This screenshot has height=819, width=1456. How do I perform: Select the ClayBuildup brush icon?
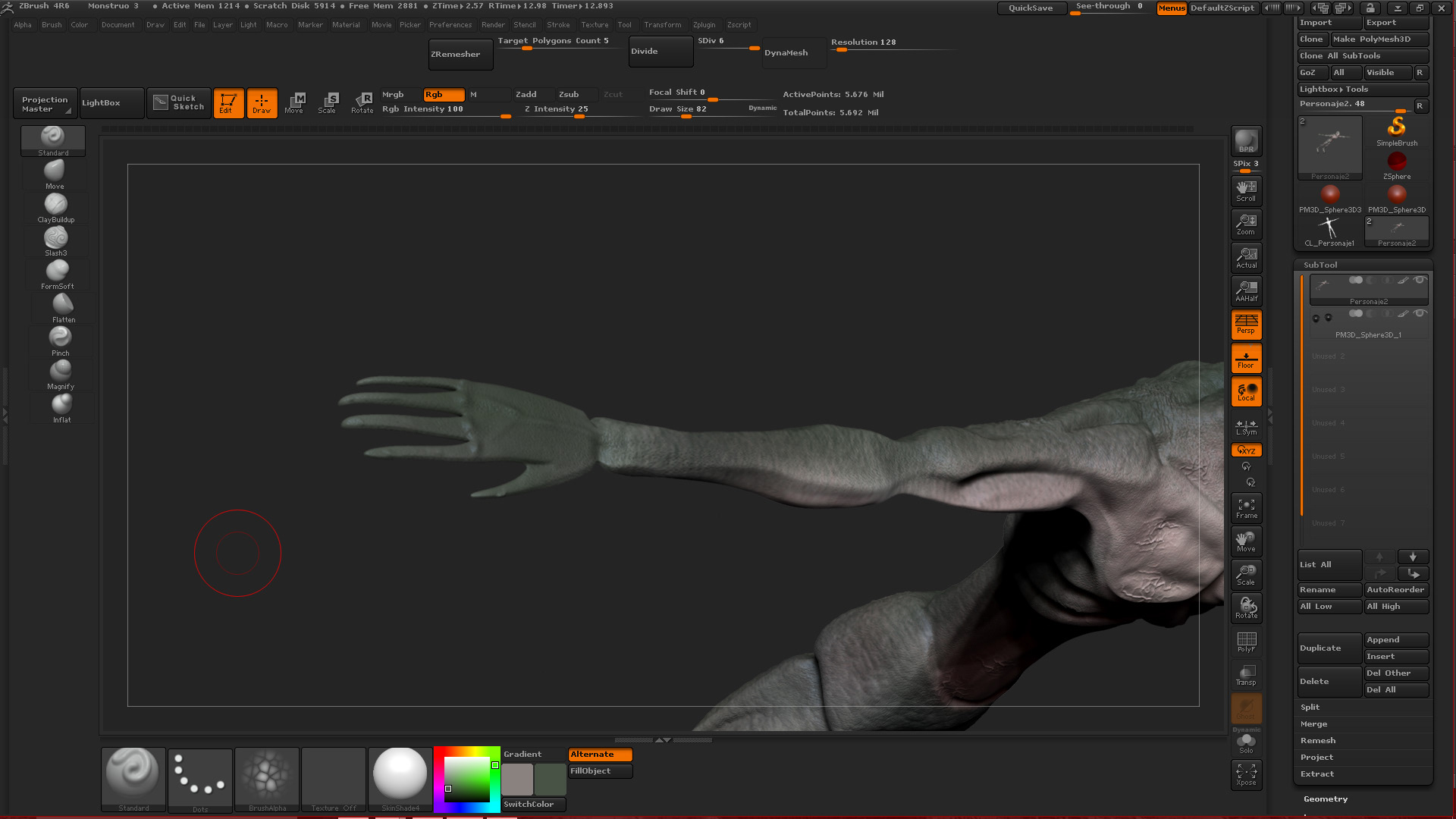point(55,206)
